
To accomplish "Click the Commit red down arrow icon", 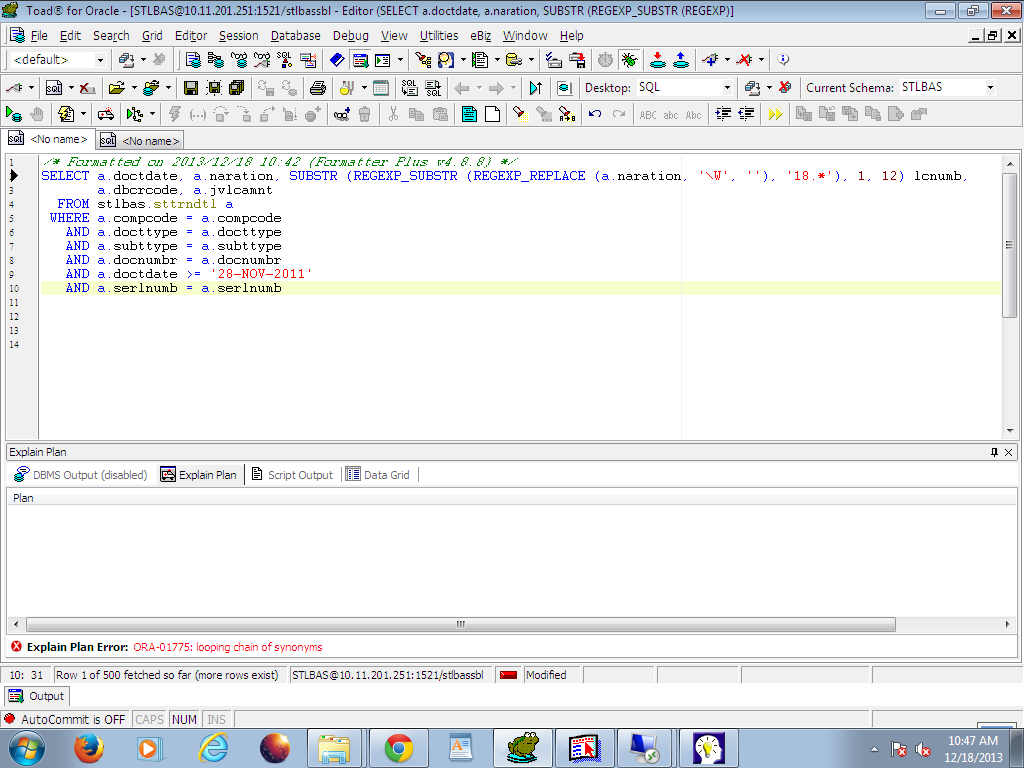I will click(658, 60).
